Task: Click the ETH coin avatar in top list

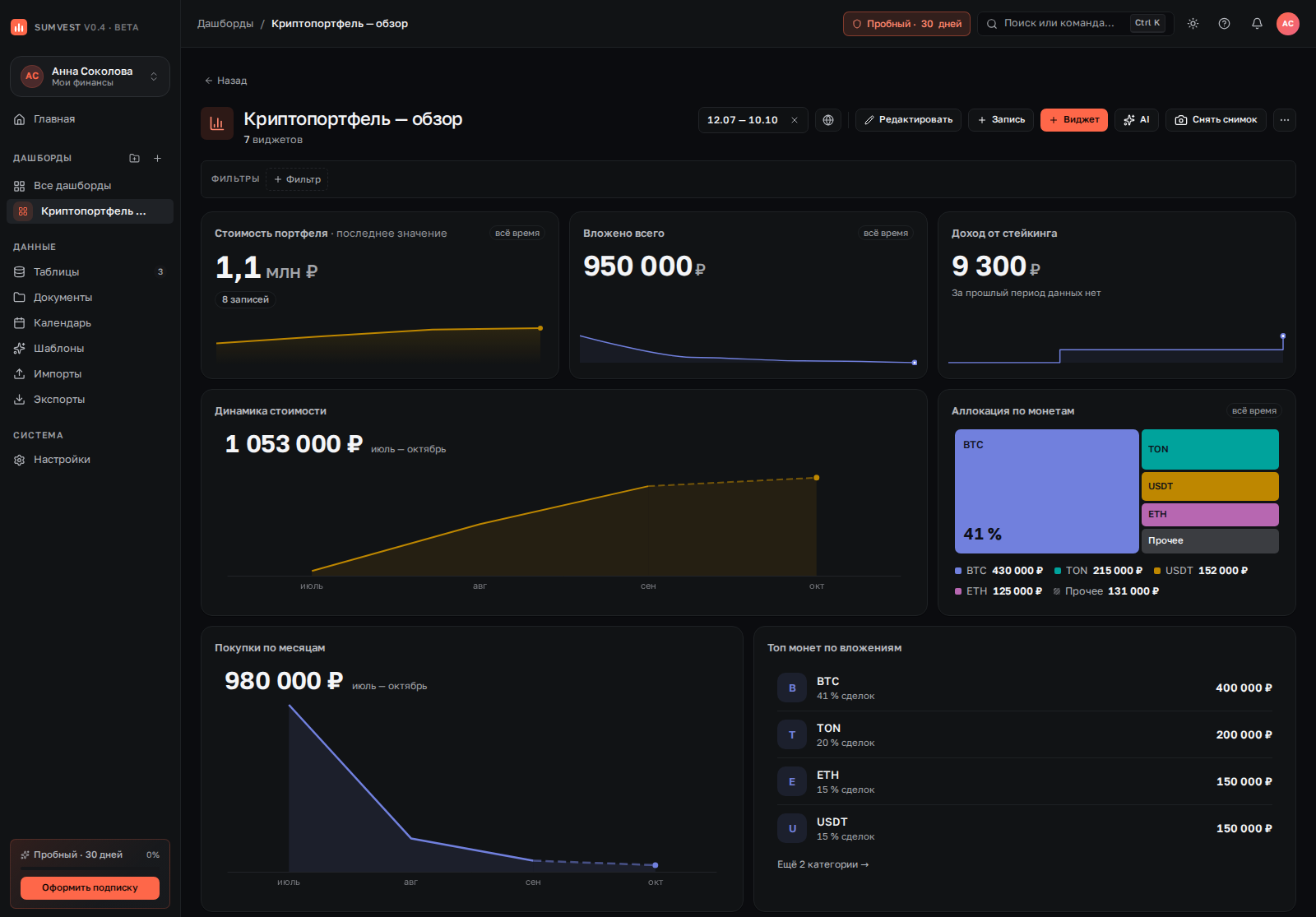Action: click(x=792, y=782)
